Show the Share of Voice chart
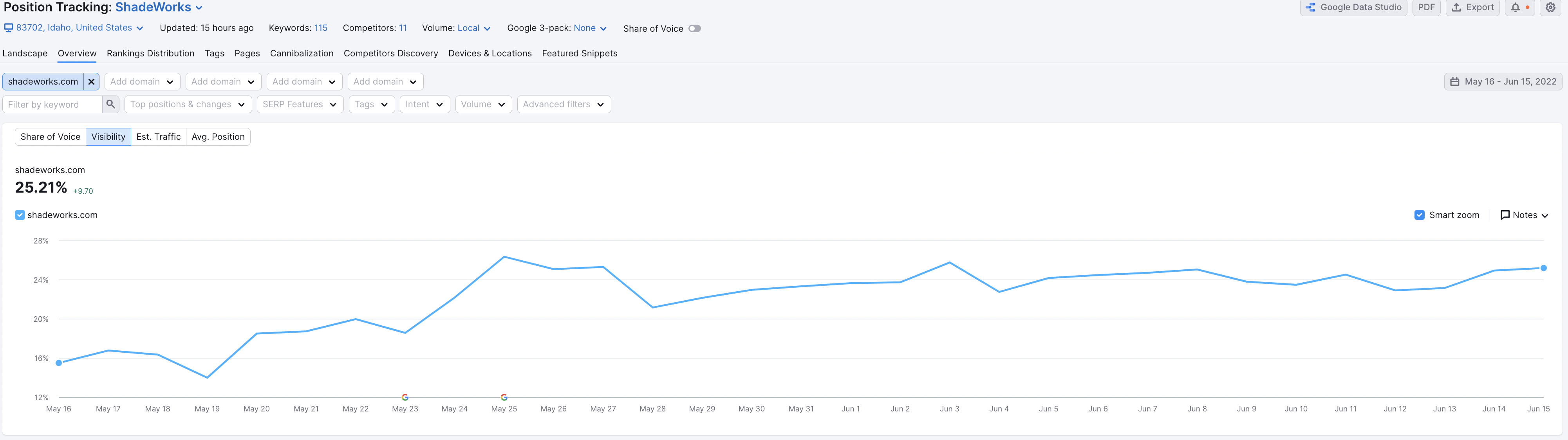The image size is (1568, 440). [x=51, y=137]
